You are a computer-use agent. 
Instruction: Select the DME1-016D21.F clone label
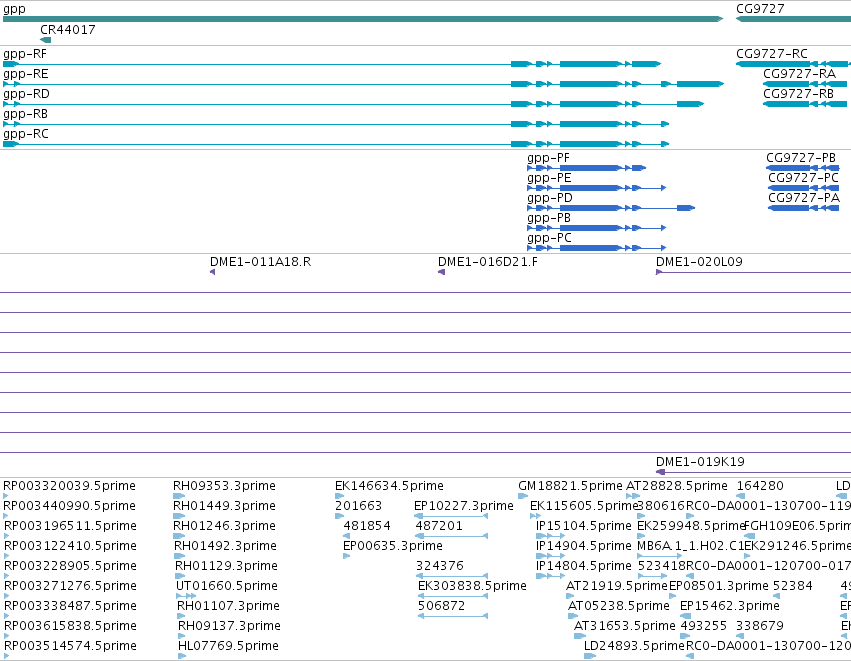pyautogui.click(x=488, y=262)
